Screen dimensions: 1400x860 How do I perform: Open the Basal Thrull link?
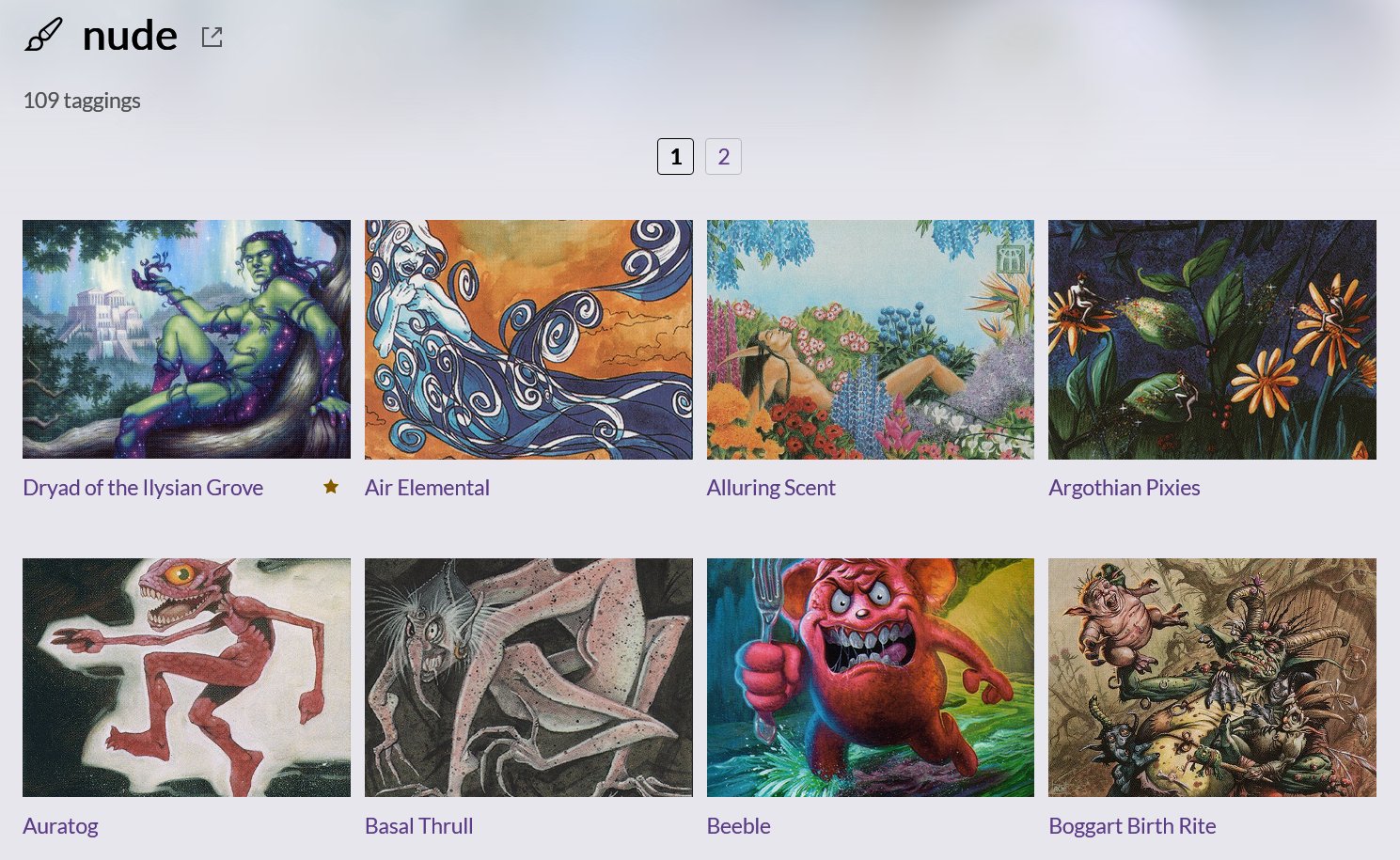click(419, 826)
